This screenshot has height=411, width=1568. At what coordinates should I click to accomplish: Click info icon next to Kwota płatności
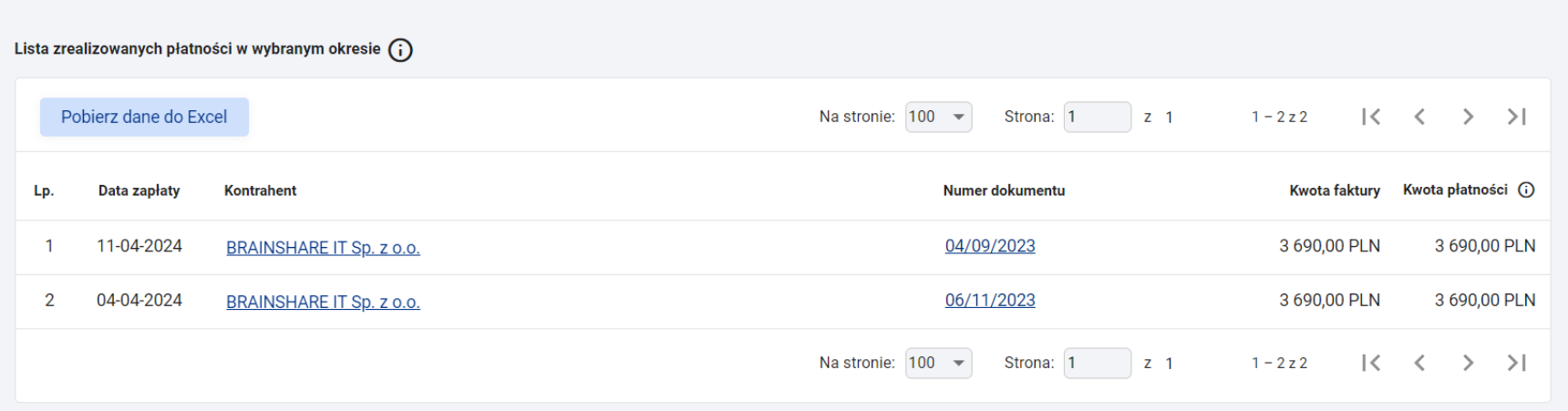(x=1526, y=190)
